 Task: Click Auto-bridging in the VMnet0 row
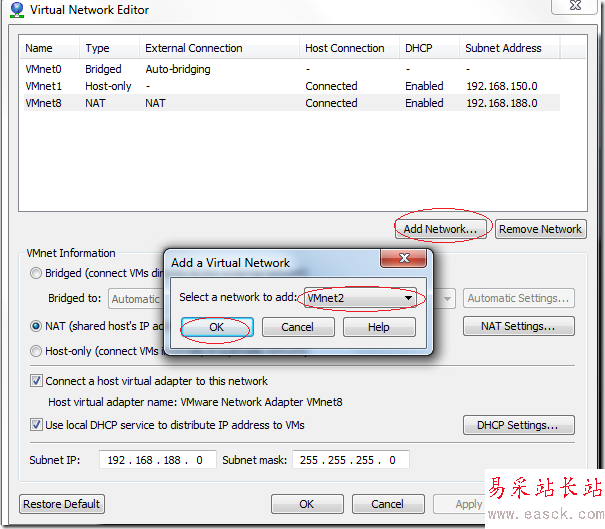[178, 69]
